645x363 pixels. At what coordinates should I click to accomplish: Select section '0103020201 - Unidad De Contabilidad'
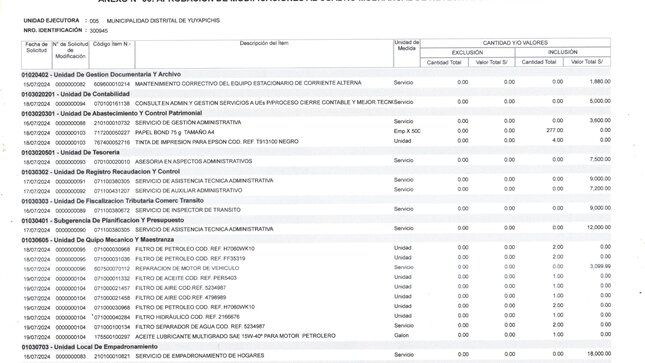pyautogui.click(x=76, y=94)
